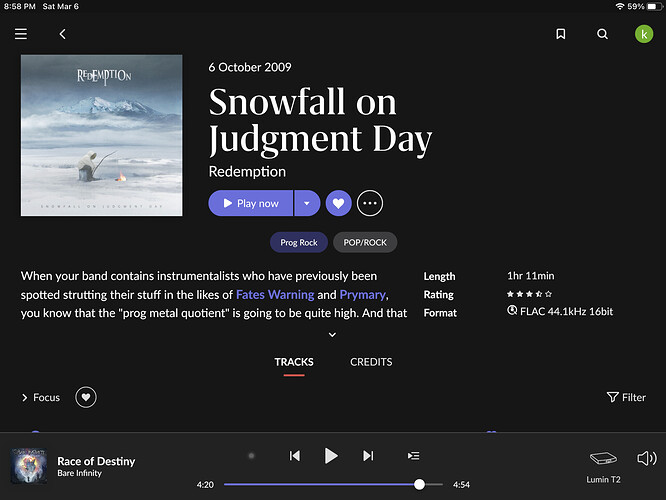The width and height of the screenshot is (666, 500).
Task: Open the three-dot album options menu
Action: coord(370,203)
